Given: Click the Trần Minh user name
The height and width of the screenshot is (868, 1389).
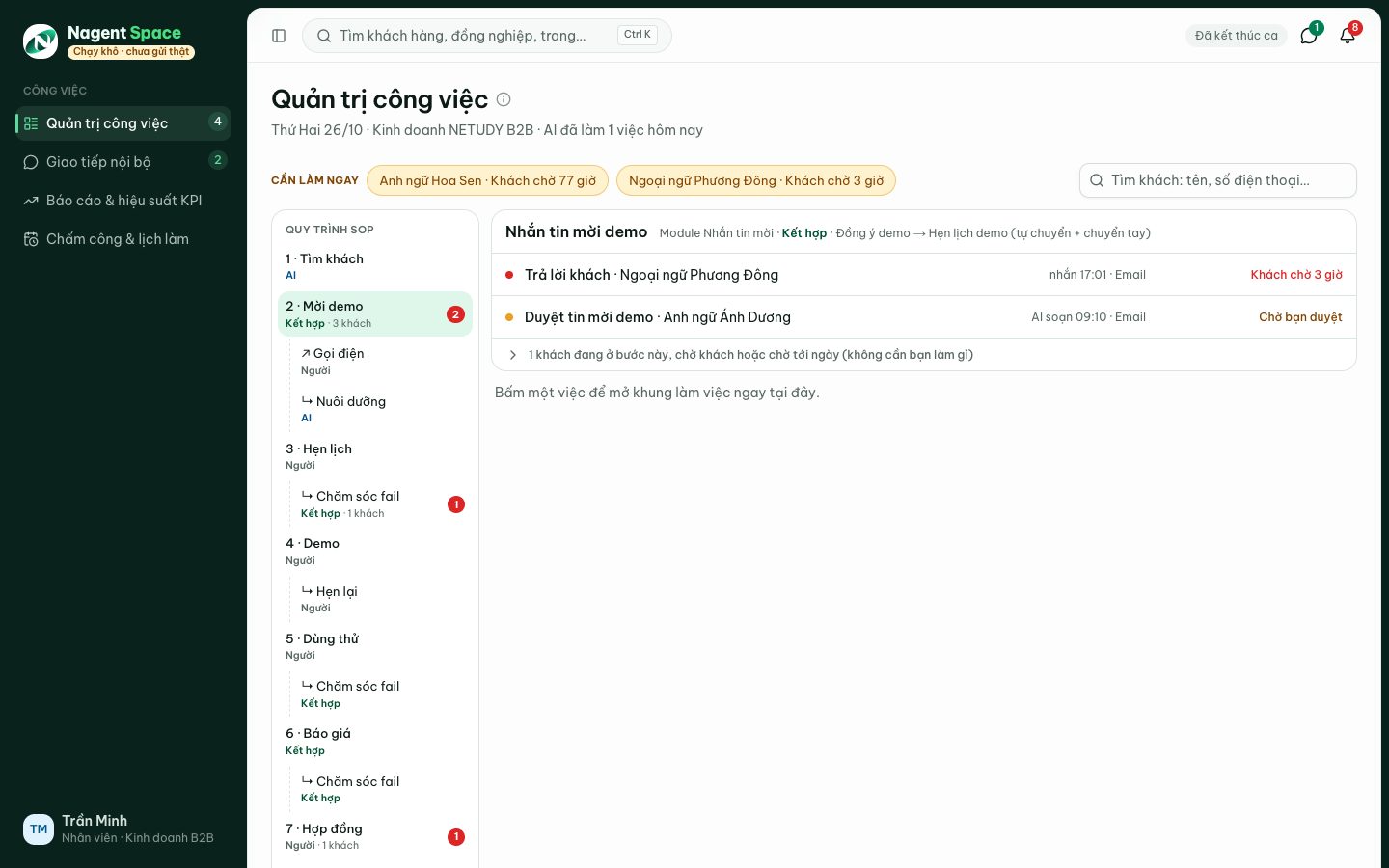Looking at the screenshot, I should click(95, 821).
